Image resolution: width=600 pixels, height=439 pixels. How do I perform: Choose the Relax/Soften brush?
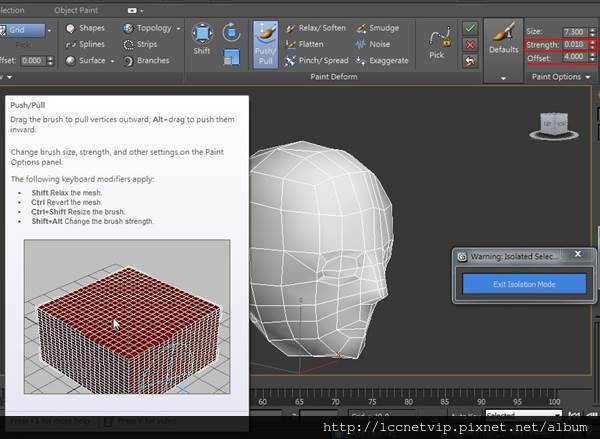coord(316,29)
